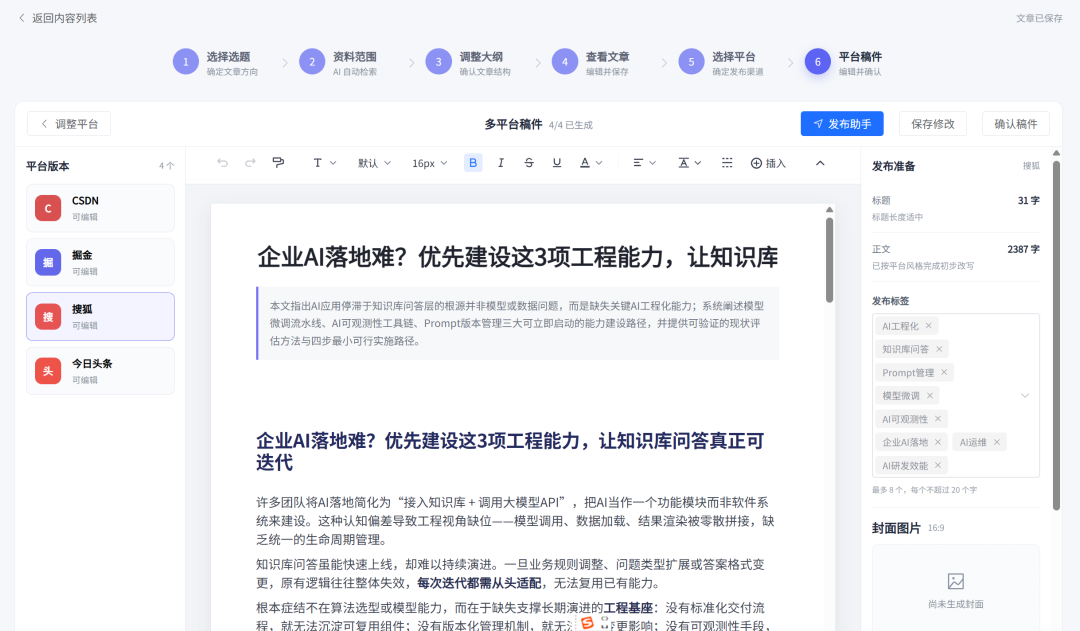
Task: Go to step 1 选择选题
Action: (216, 62)
